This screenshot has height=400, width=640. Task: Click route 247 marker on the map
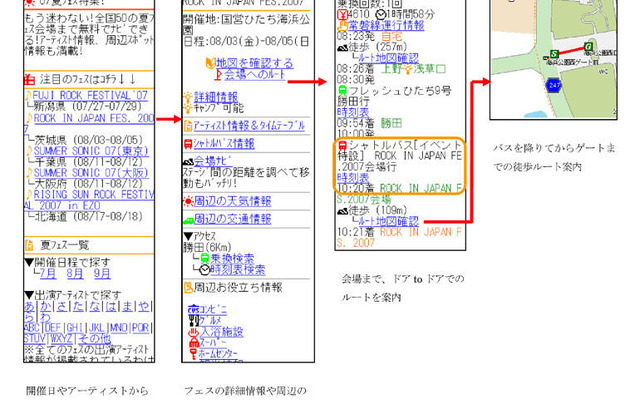coord(554,85)
